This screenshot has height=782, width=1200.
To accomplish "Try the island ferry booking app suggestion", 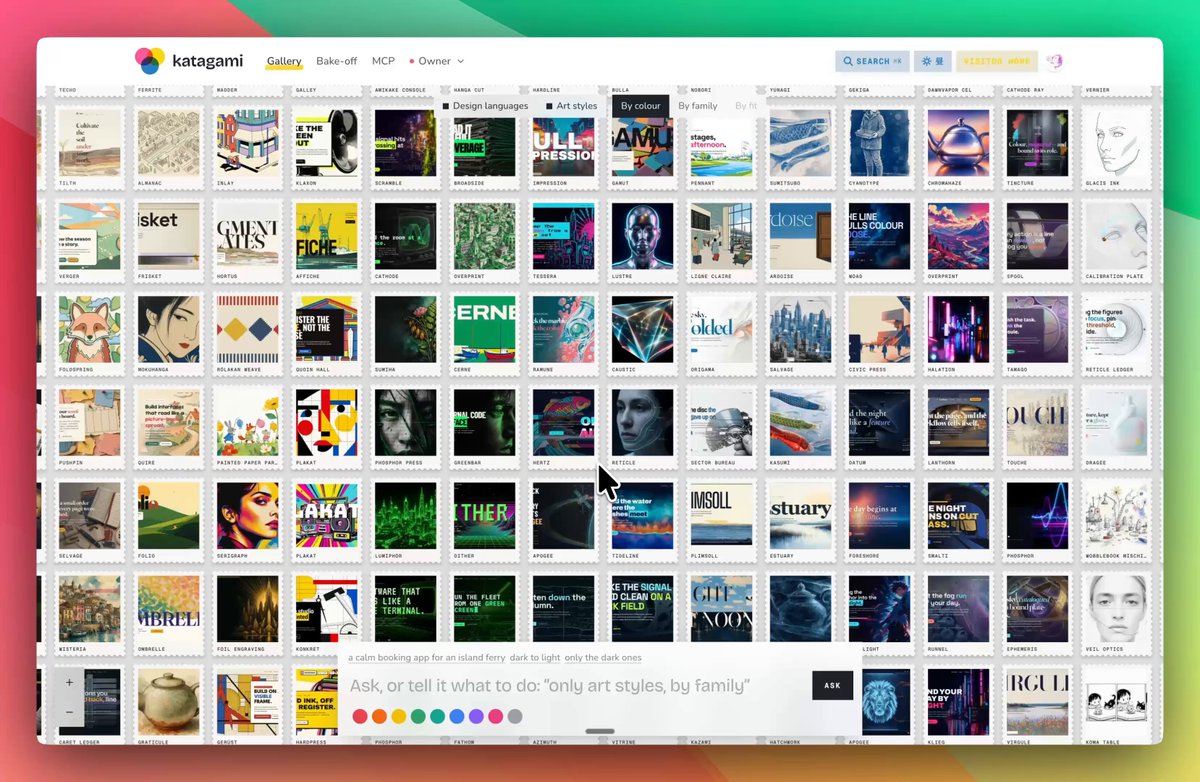I will pos(426,657).
